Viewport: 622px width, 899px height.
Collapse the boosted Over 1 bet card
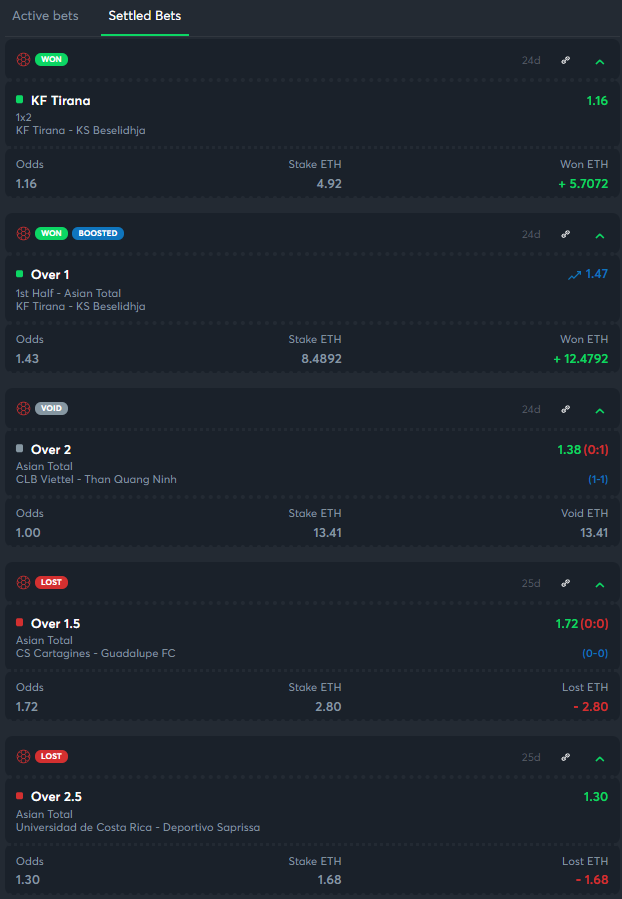point(599,235)
